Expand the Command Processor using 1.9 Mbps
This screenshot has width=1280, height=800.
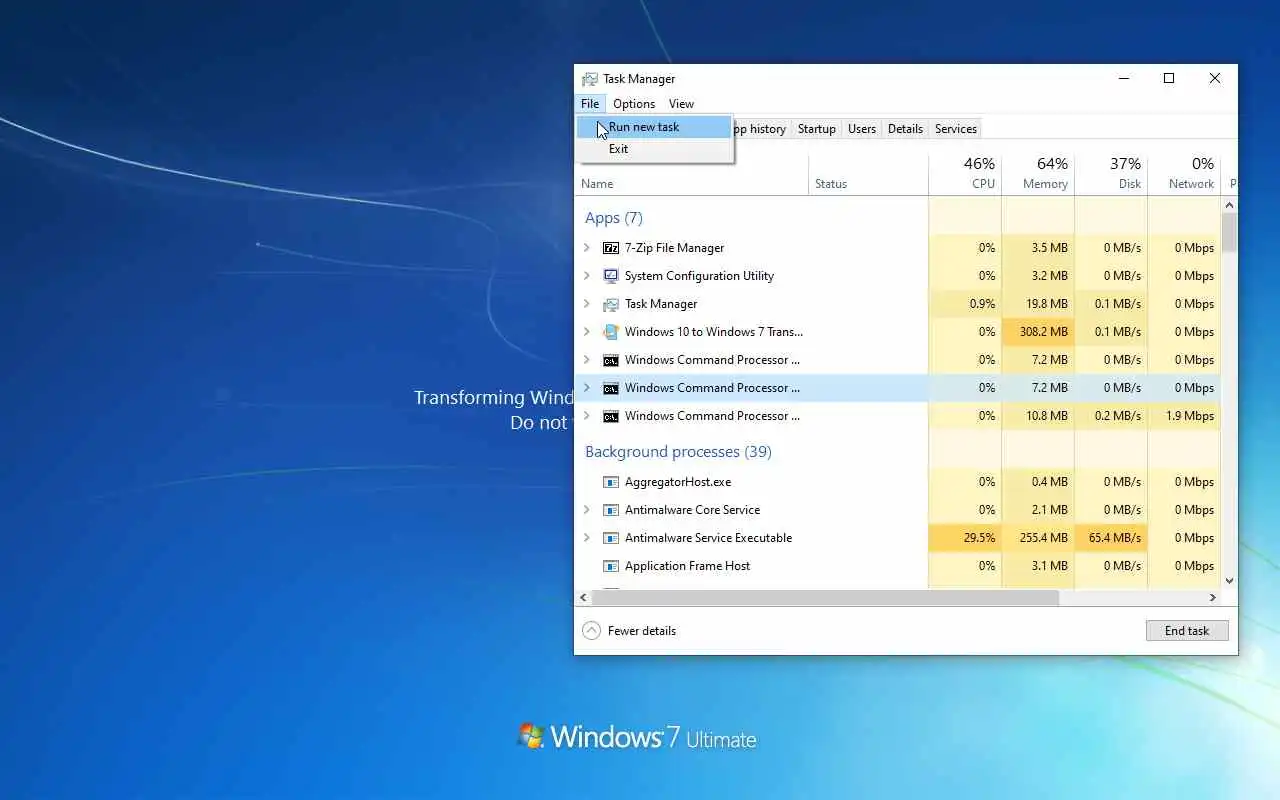coord(587,416)
